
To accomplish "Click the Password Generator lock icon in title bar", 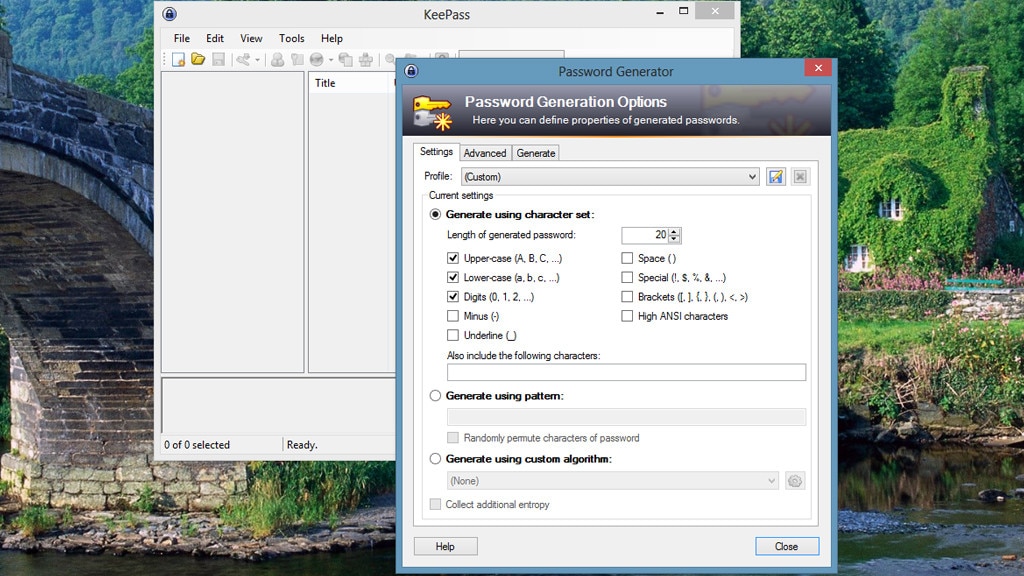I will tap(411, 71).
